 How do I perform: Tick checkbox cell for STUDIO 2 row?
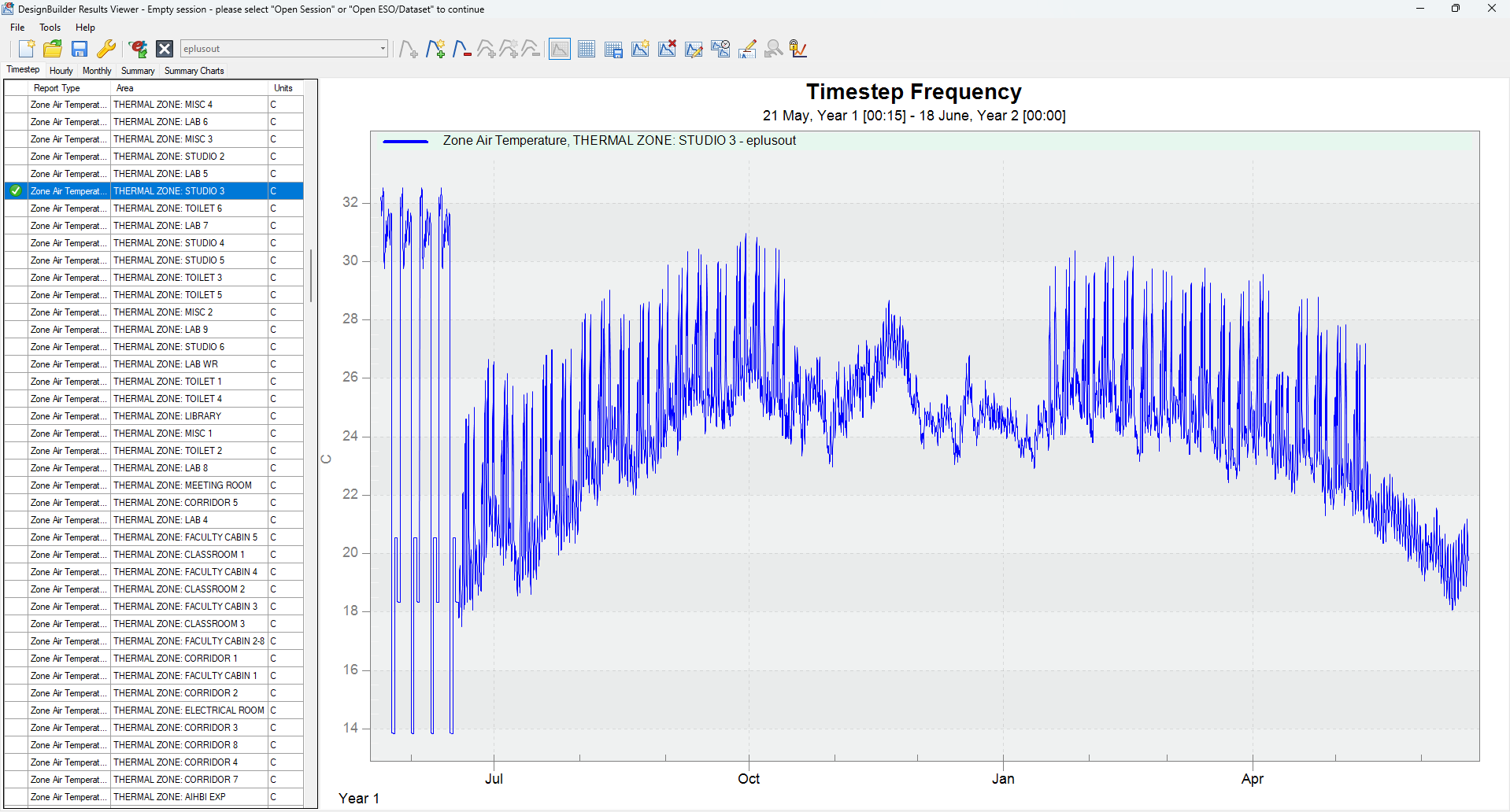point(16,157)
